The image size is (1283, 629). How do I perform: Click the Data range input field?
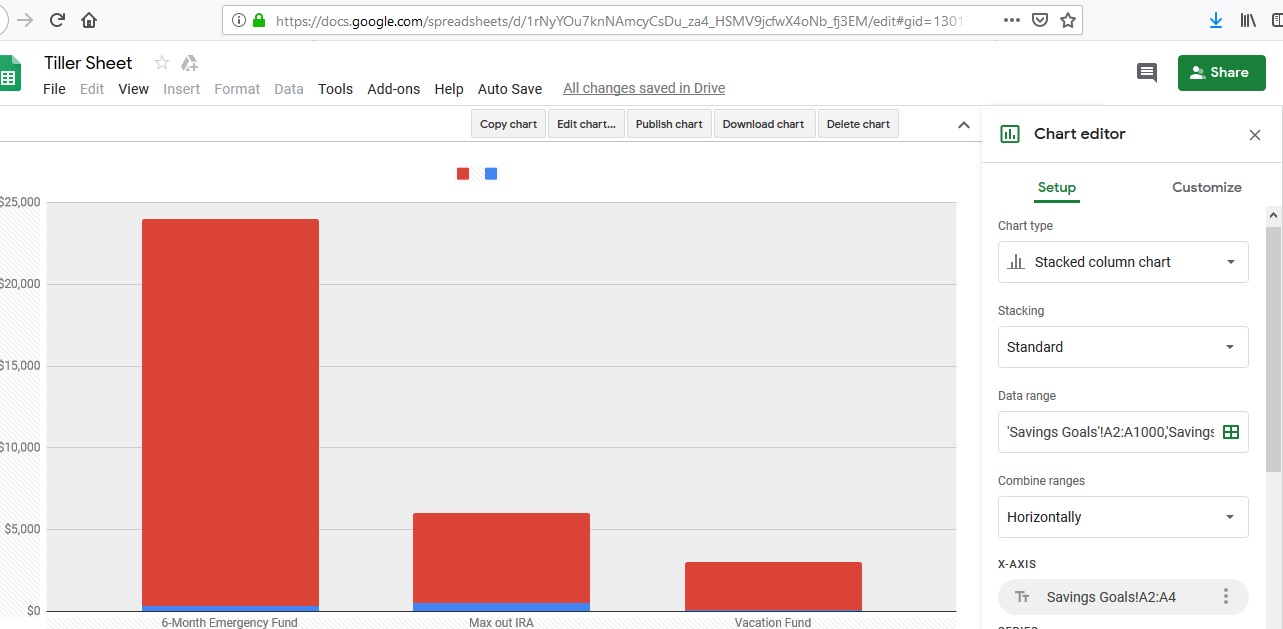[x=1123, y=432]
